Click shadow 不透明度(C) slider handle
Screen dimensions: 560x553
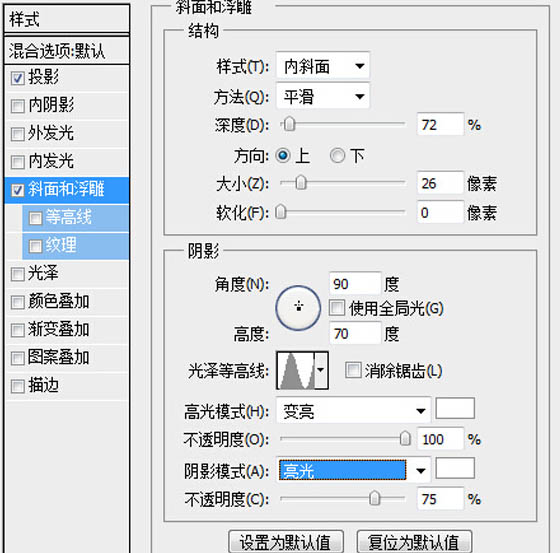374,498
